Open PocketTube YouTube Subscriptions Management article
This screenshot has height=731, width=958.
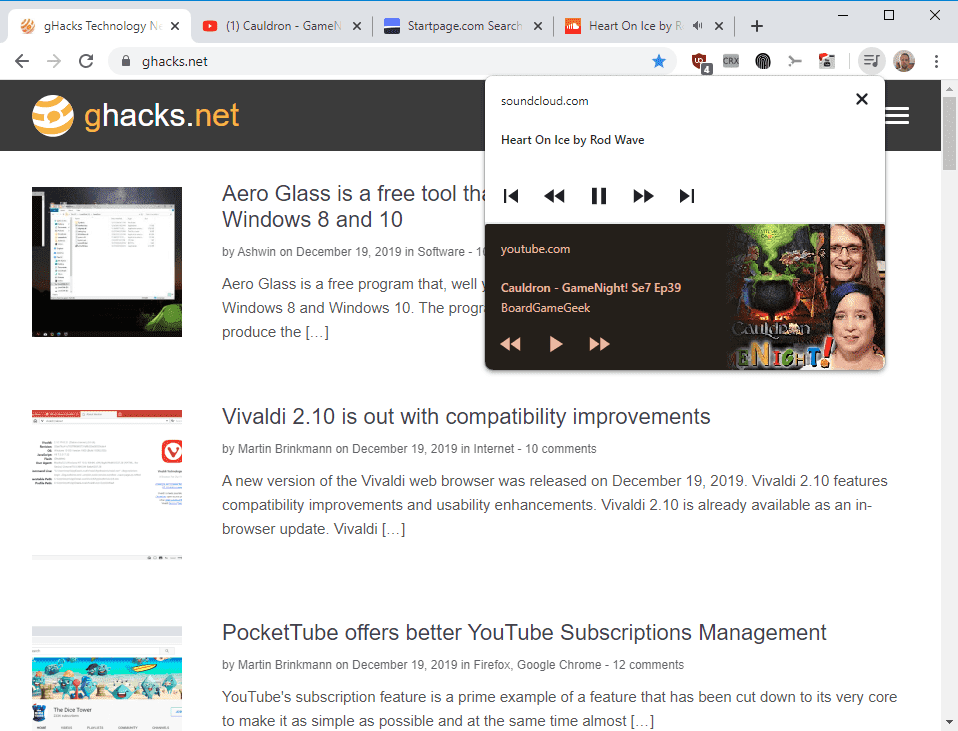[524, 632]
